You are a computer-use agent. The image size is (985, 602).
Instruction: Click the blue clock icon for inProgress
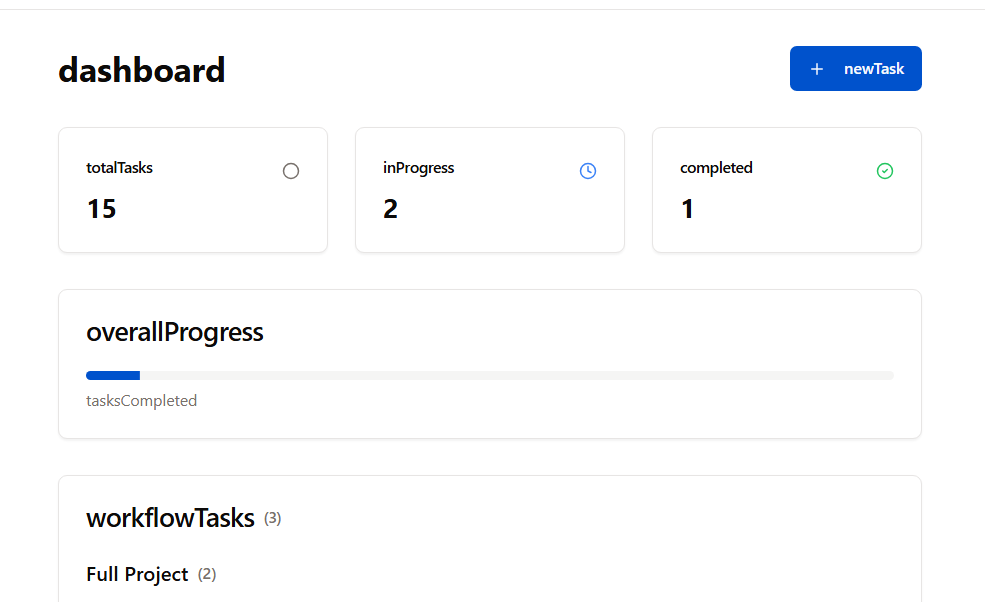588,171
